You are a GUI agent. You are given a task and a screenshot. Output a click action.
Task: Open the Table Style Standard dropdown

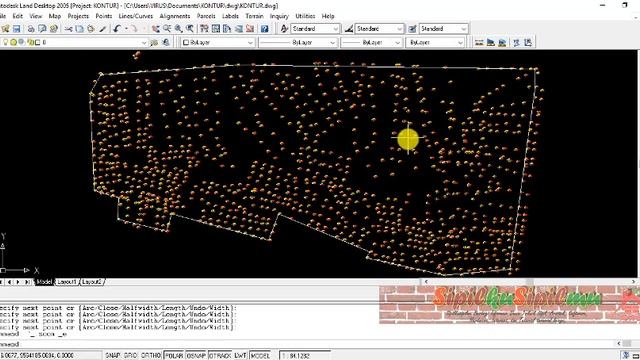click(464, 29)
